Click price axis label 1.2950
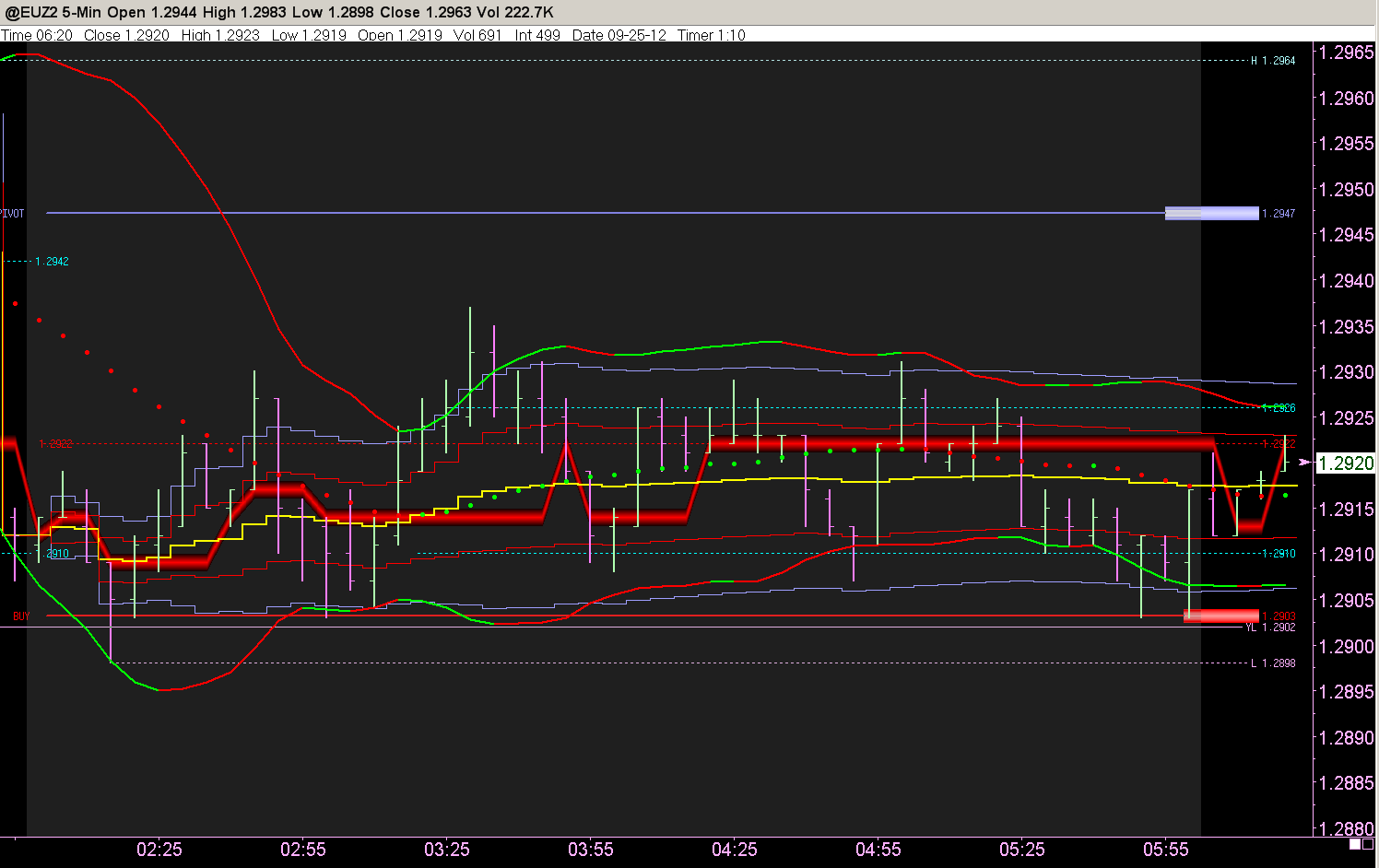The width and height of the screenshot is (1379, 868). 1347,189
